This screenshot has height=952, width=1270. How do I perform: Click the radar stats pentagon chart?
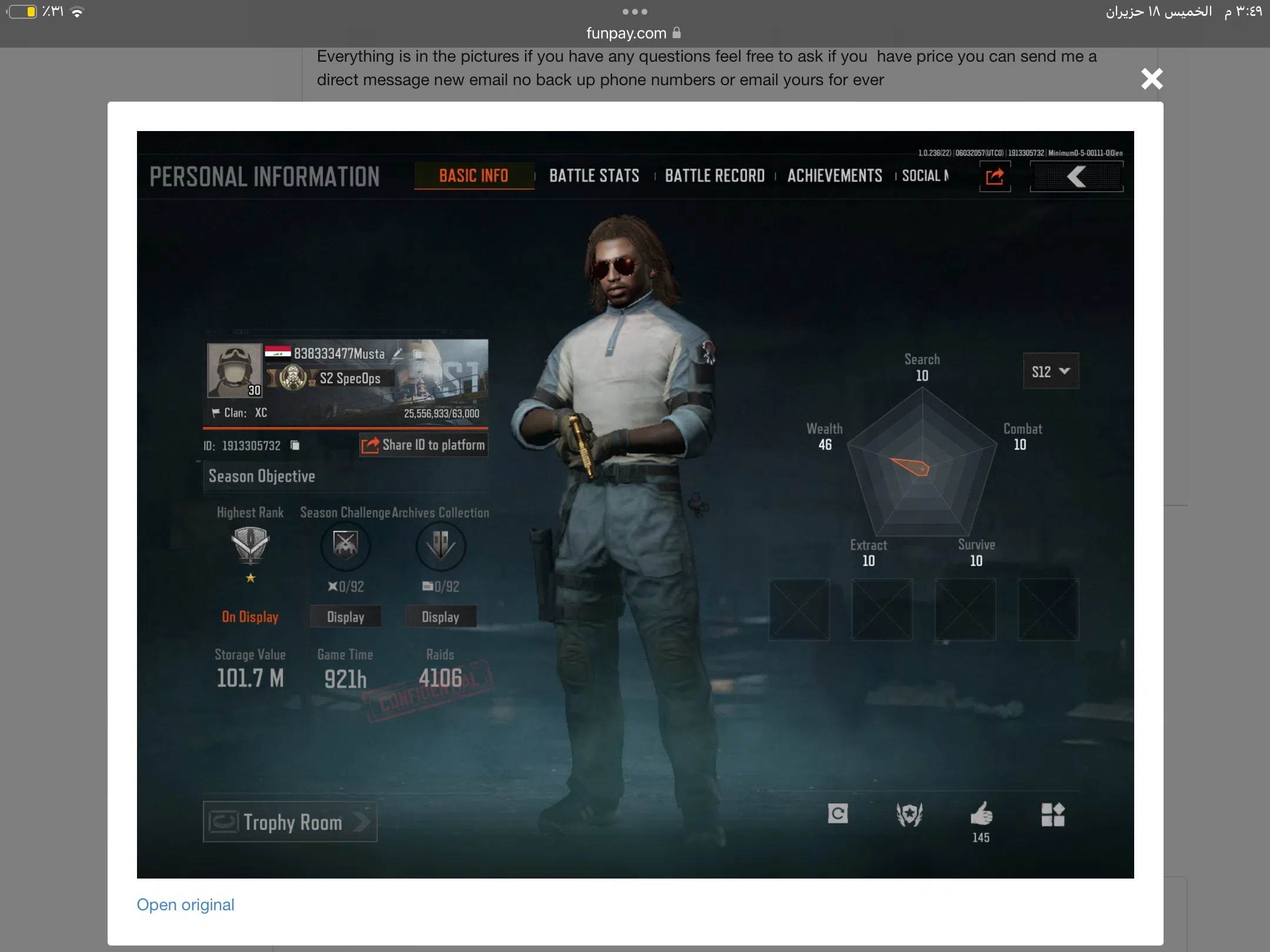(922, 463)
